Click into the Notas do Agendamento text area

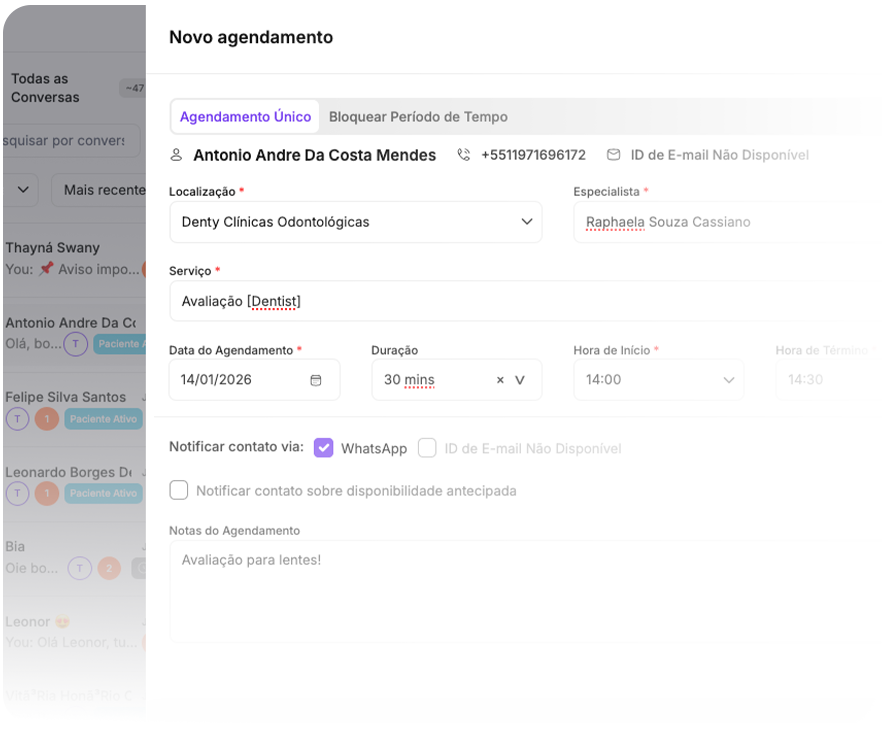point(525,591)
